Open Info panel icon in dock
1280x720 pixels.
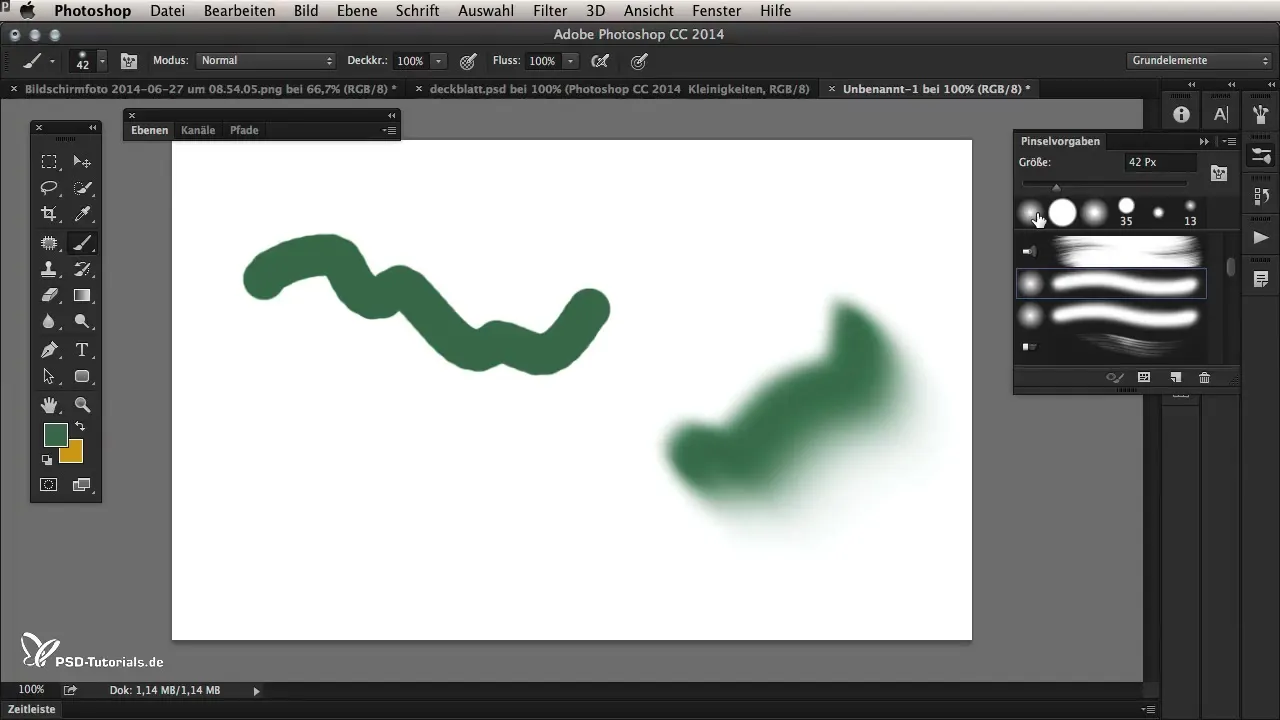(x=1181, y=114)
